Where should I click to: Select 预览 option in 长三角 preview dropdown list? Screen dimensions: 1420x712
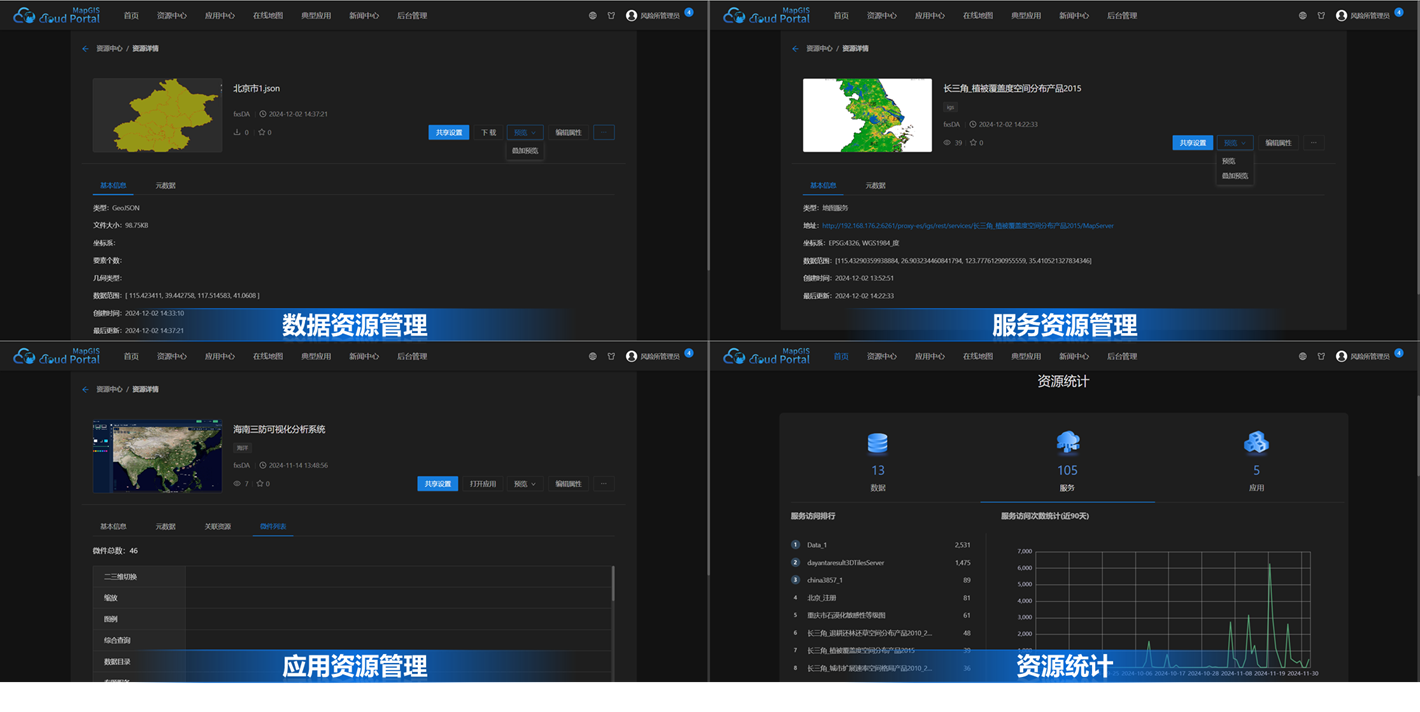click(1229, 161)
